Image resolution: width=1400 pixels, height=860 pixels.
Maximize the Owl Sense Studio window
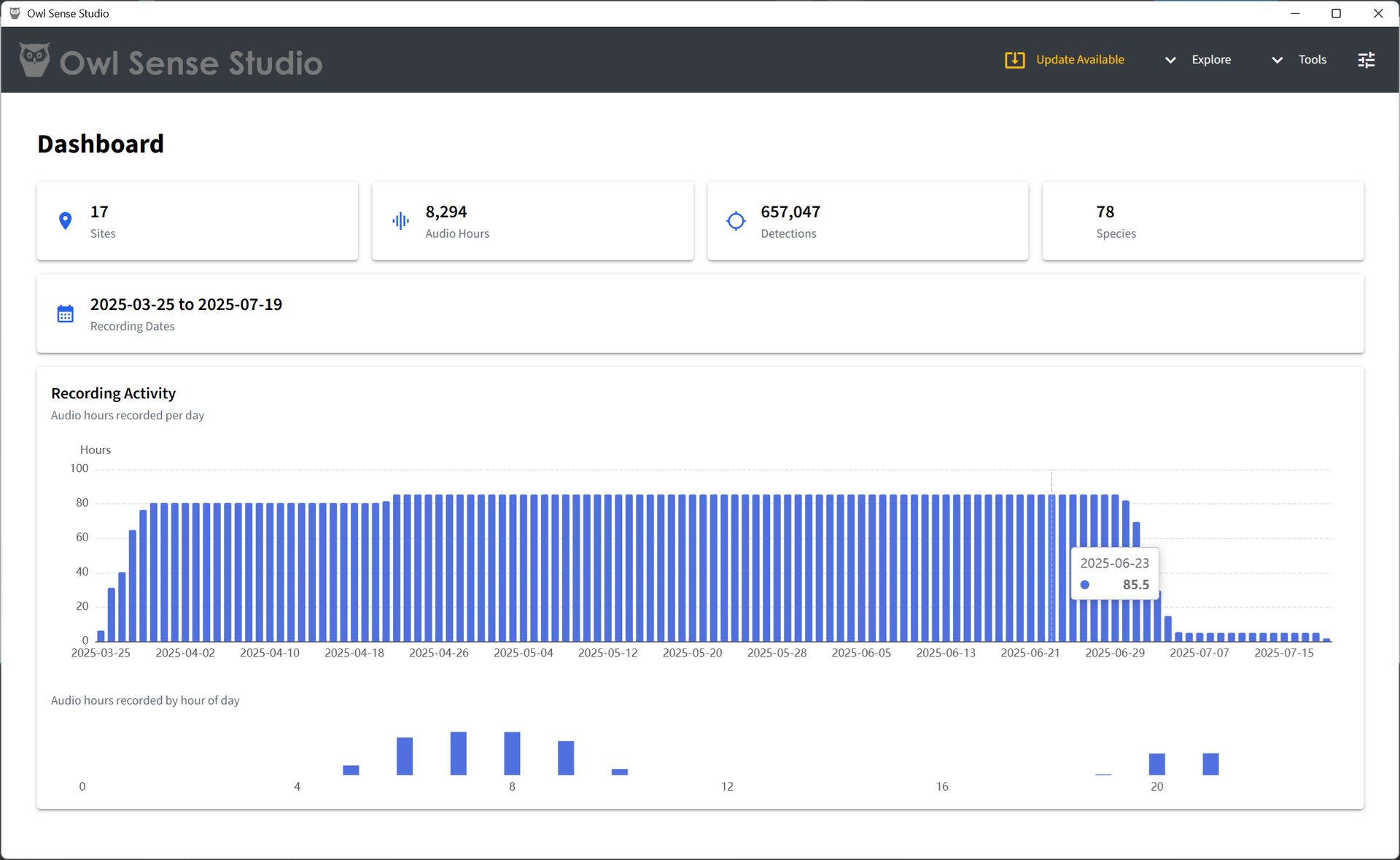coord(1336,13)
